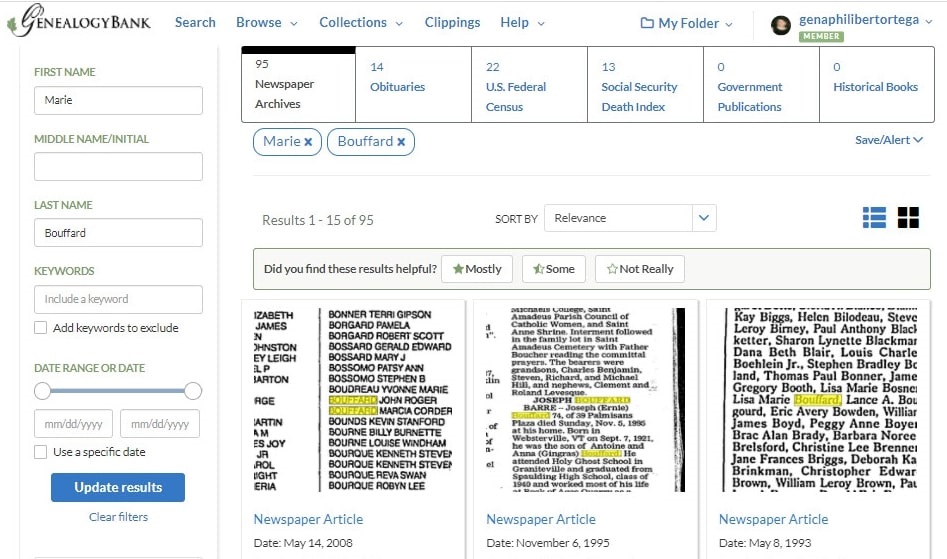Switch to grid view layout
Screen dimensions: 947x559
(908, 218)
